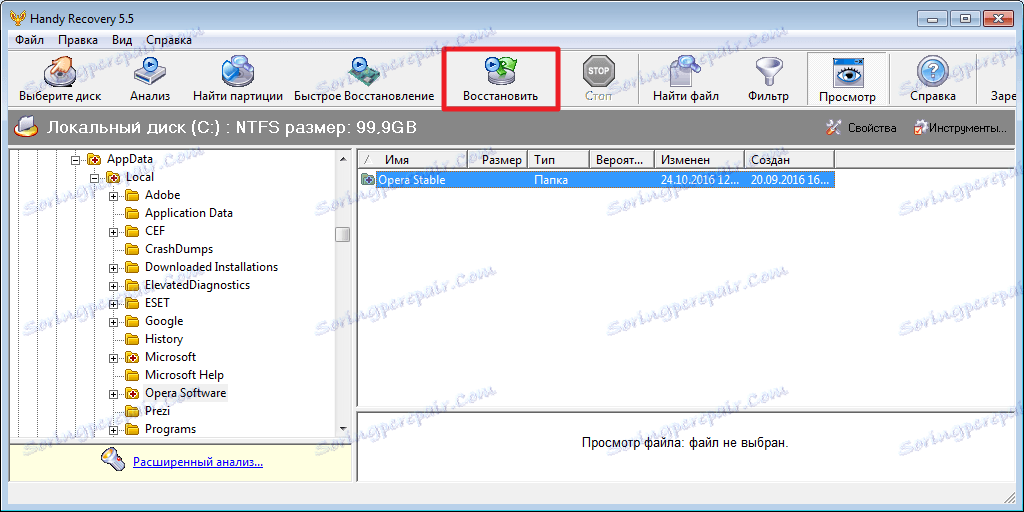Expand the ESET folder node
Image resolution: width=1024 pixels, height=512 pixels.
click(x=114, y=304)
